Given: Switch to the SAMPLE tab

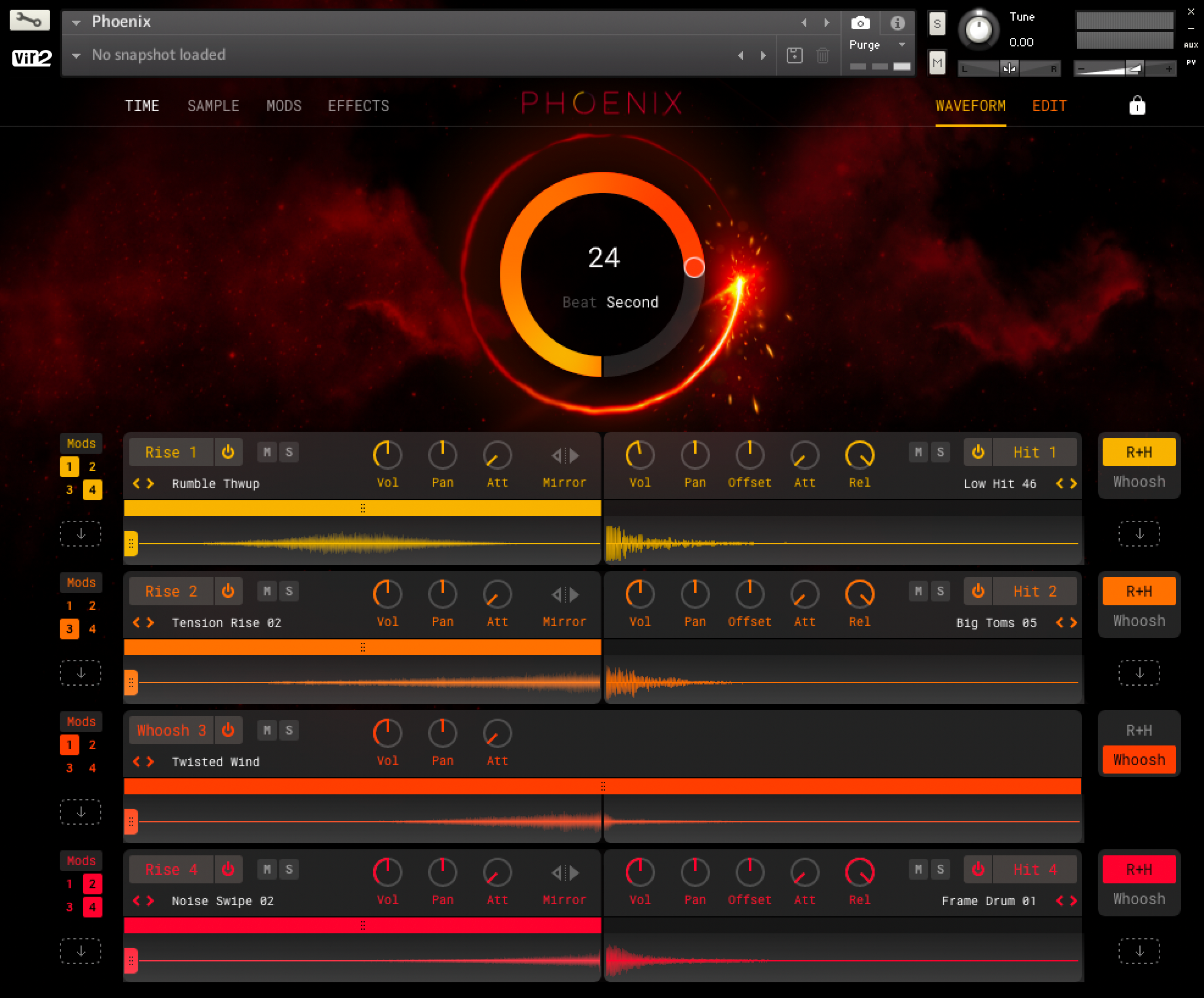Looking at the screenshot, I should (213, 106).
